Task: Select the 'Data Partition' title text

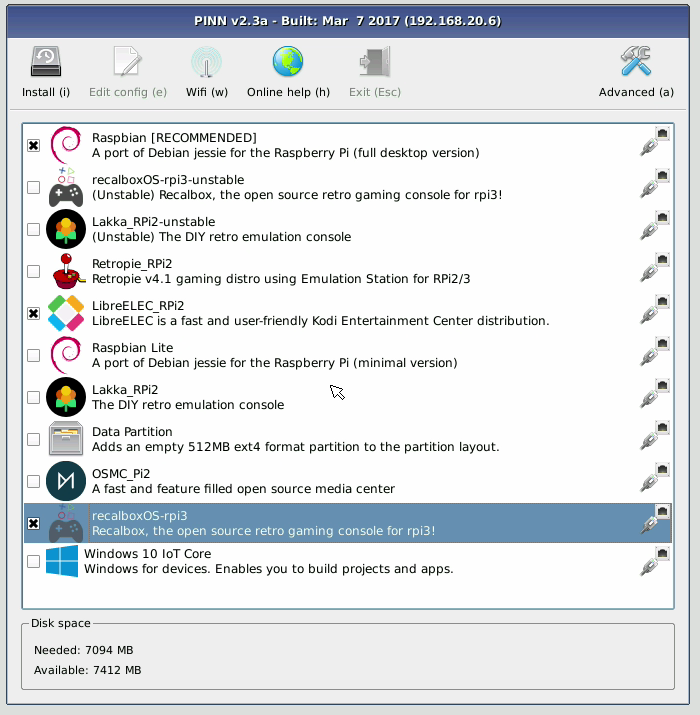Action: (x=132, y=431)
